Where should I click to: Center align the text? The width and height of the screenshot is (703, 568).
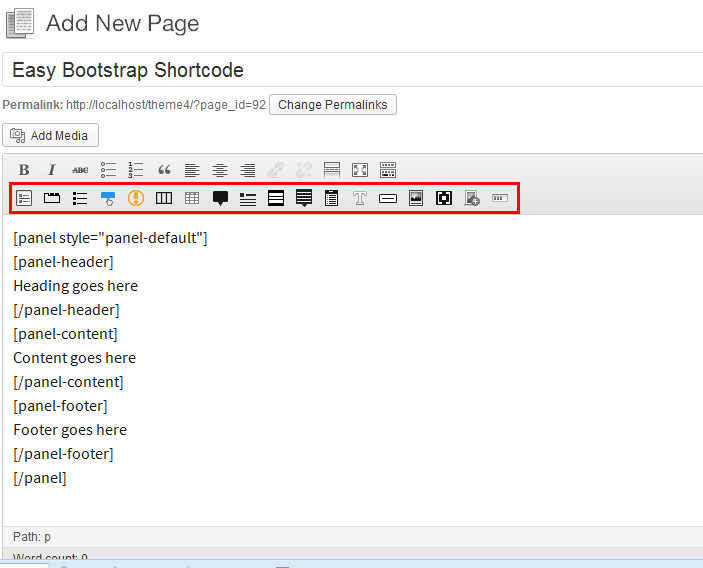coord(220,170)
